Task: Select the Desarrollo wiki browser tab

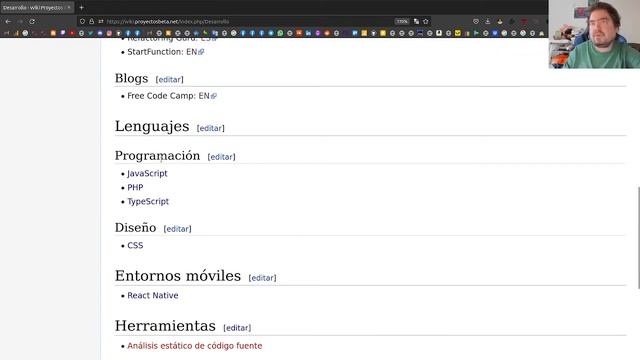Action: (37, 7)
